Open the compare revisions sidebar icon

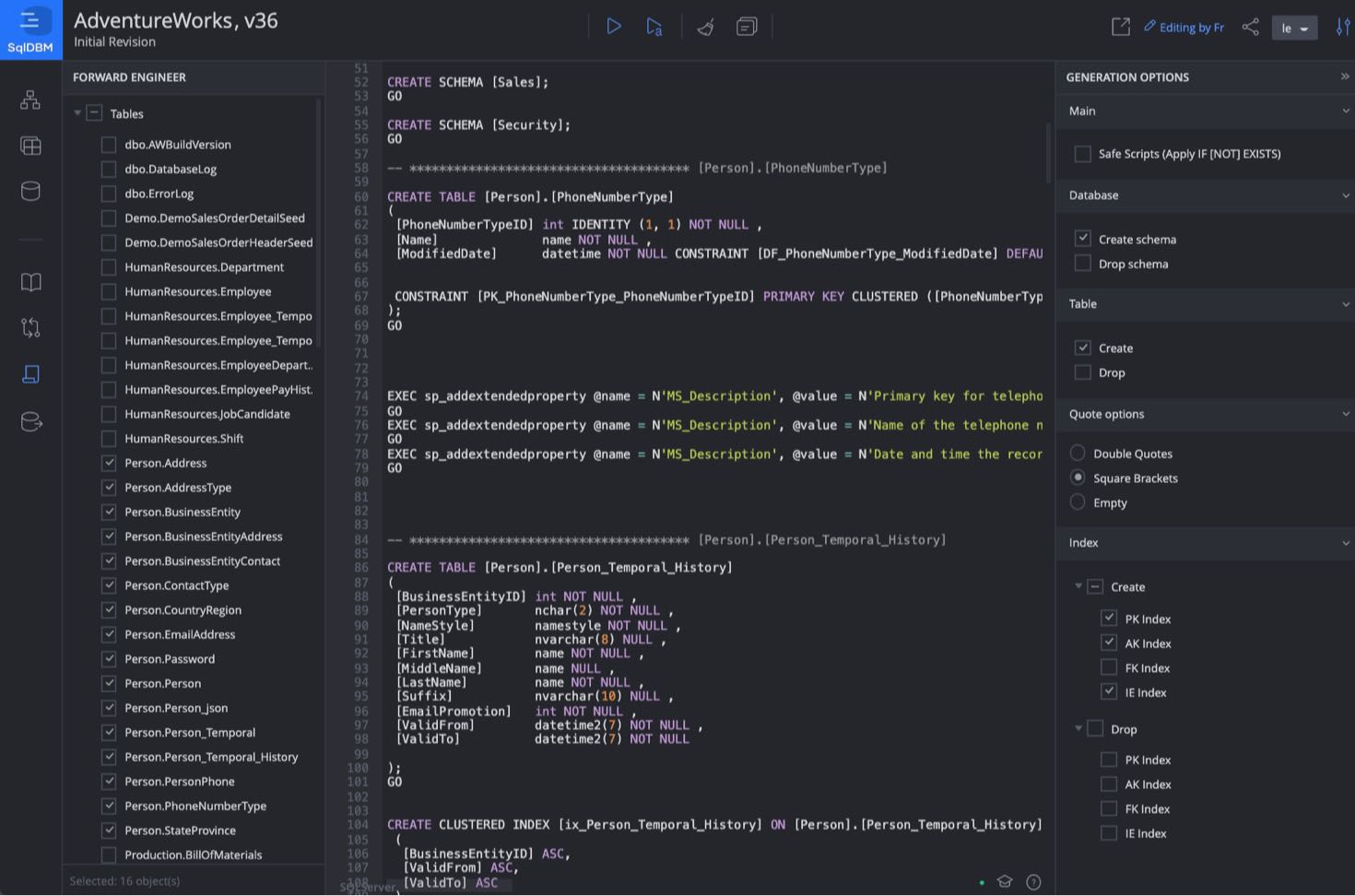click(30, 327)
